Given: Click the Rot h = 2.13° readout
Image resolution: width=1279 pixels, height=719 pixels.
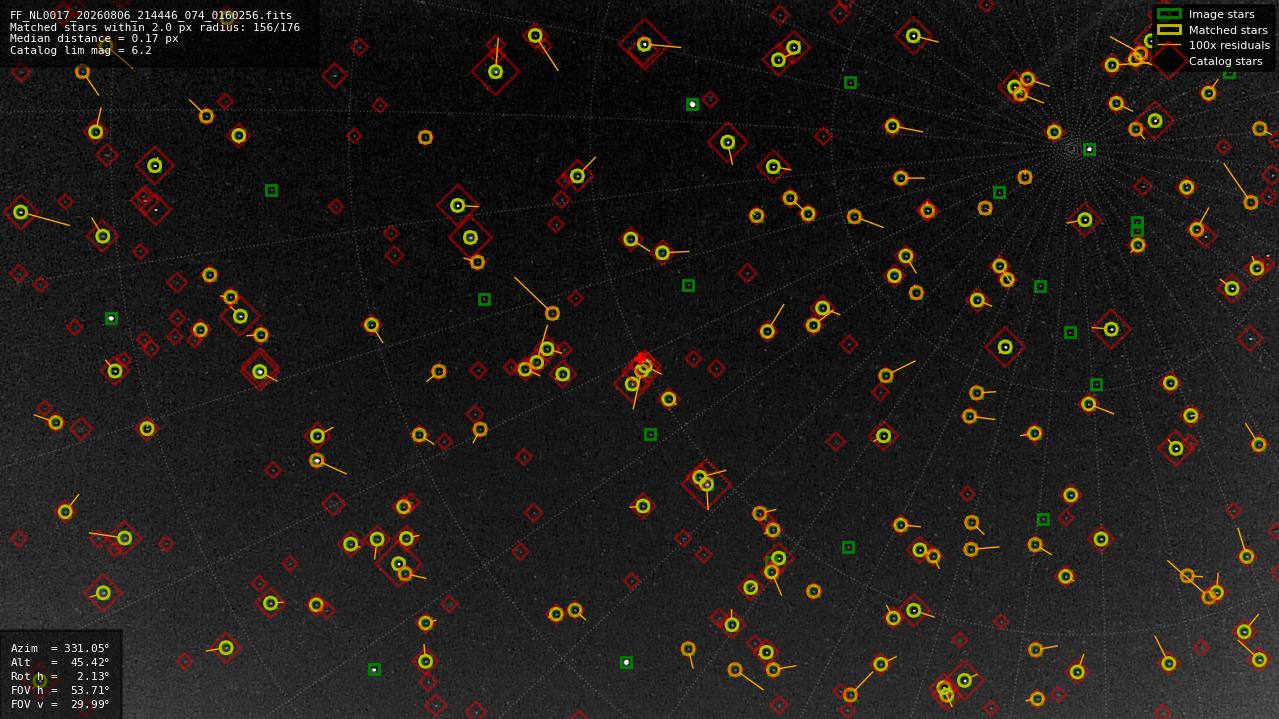Looking at the screenshot, I should click(60, 676).
